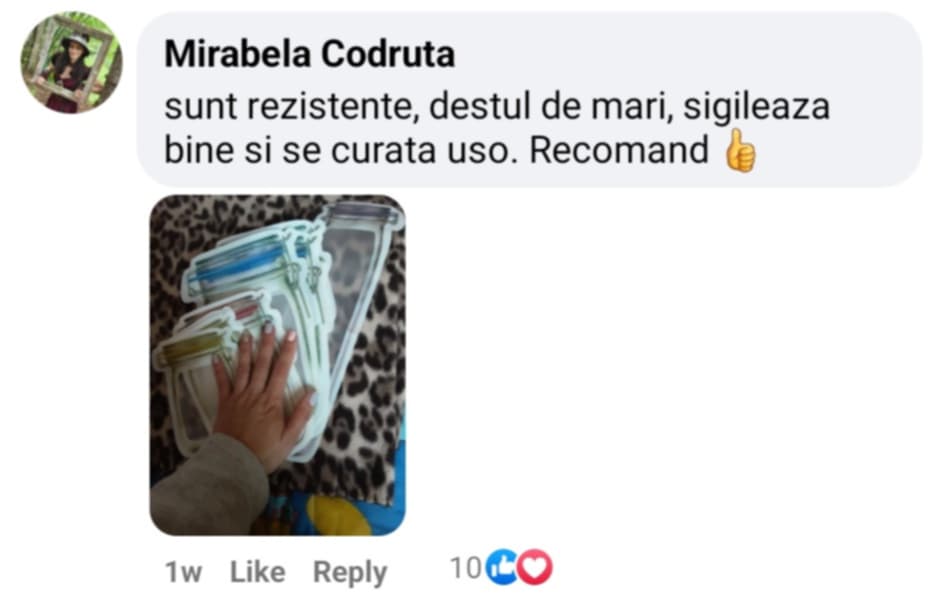
Task: Like the comment using the Like button
Action: pos(258,571)
